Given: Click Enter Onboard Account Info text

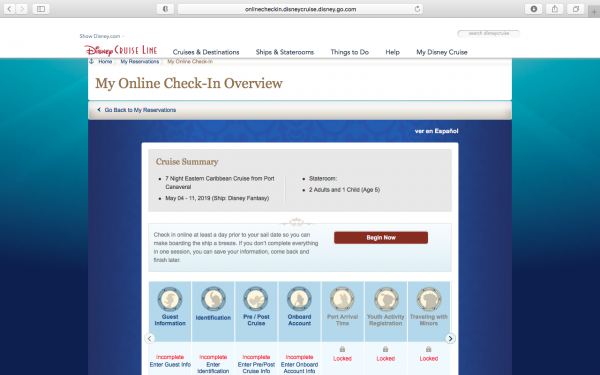Looking at the screenshot, I should 299,368.
